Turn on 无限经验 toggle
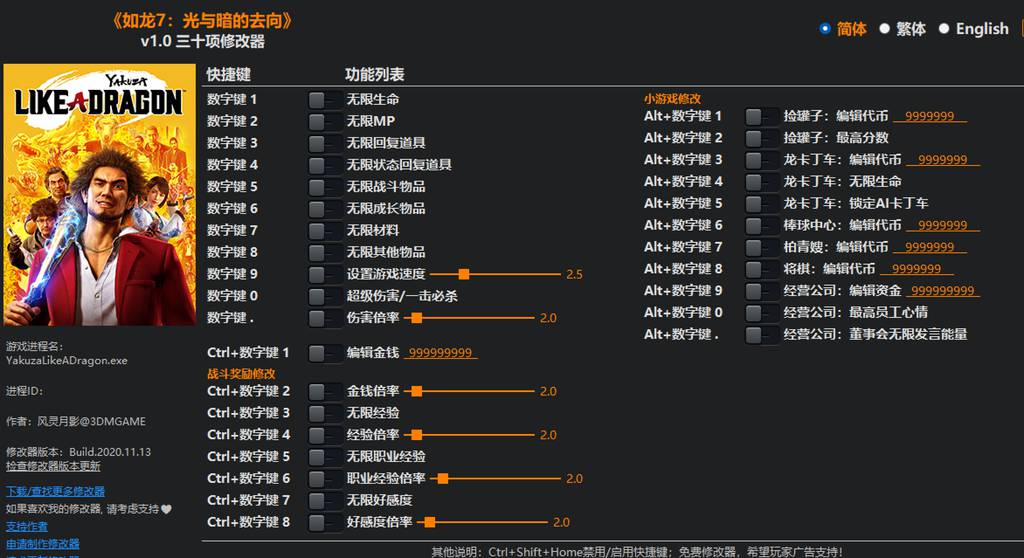Viewport: 1024px width, 558px height. point(325,413)
